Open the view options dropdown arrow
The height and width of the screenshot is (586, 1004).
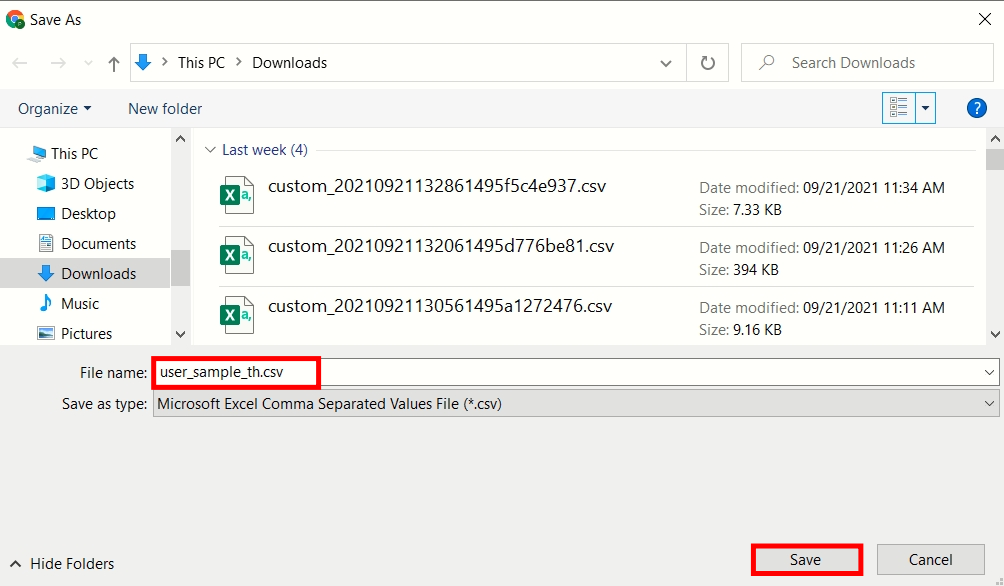click(x=925, y=108)
